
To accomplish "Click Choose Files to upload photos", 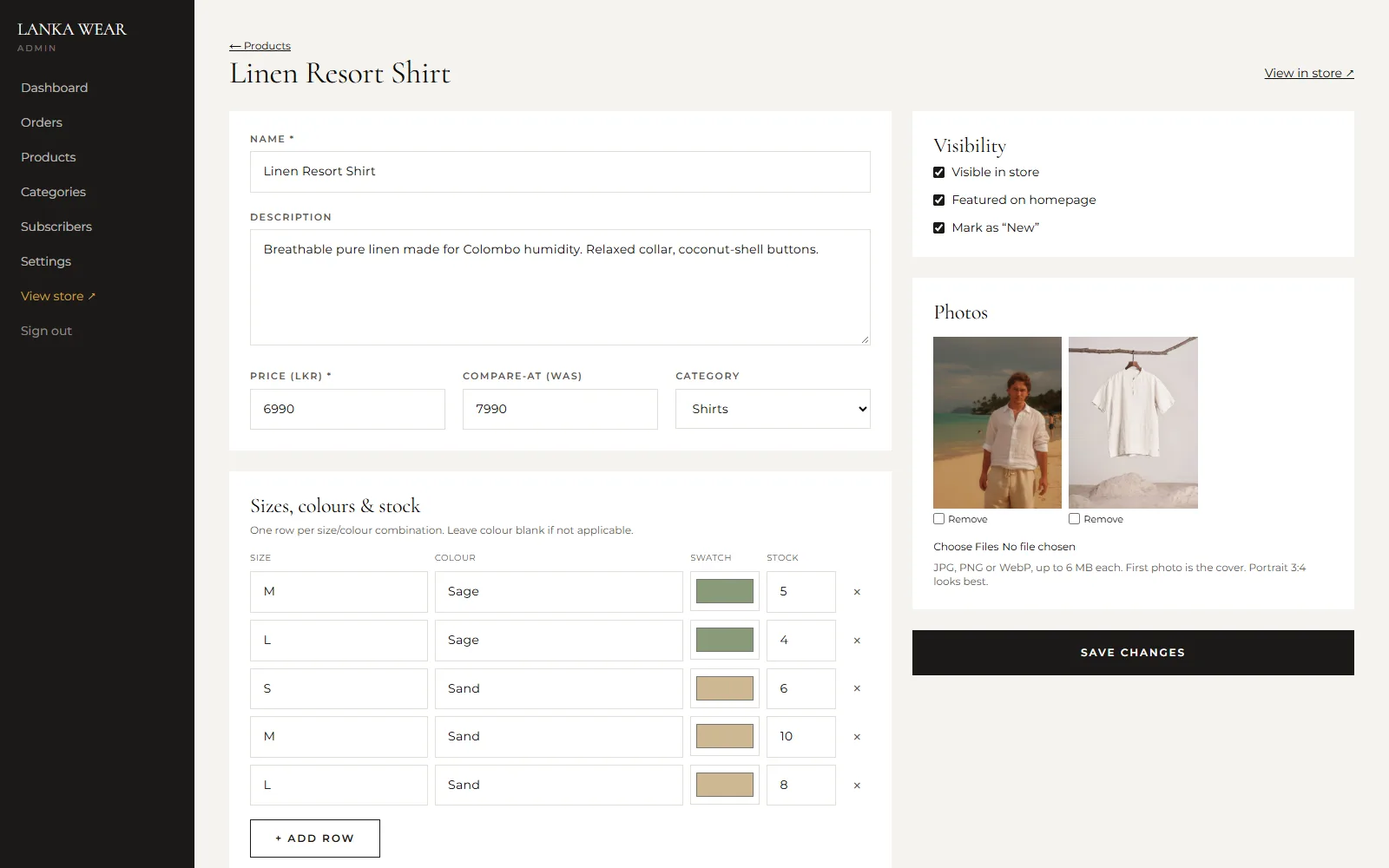I will [x=965, y=547].
